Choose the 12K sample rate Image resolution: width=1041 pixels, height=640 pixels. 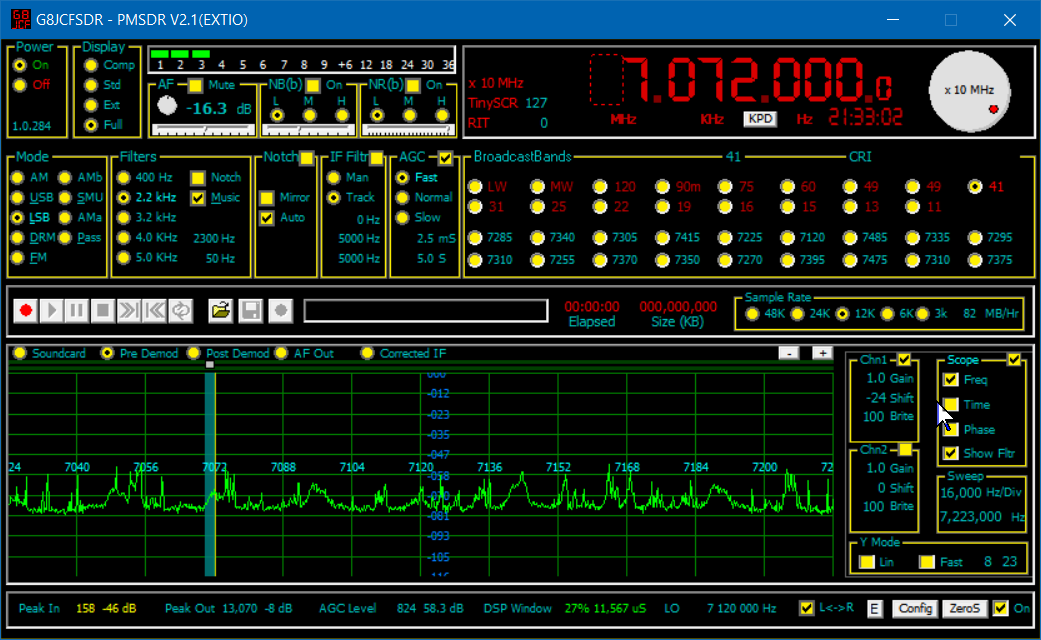pyautogui.click(x=844, y=312)
